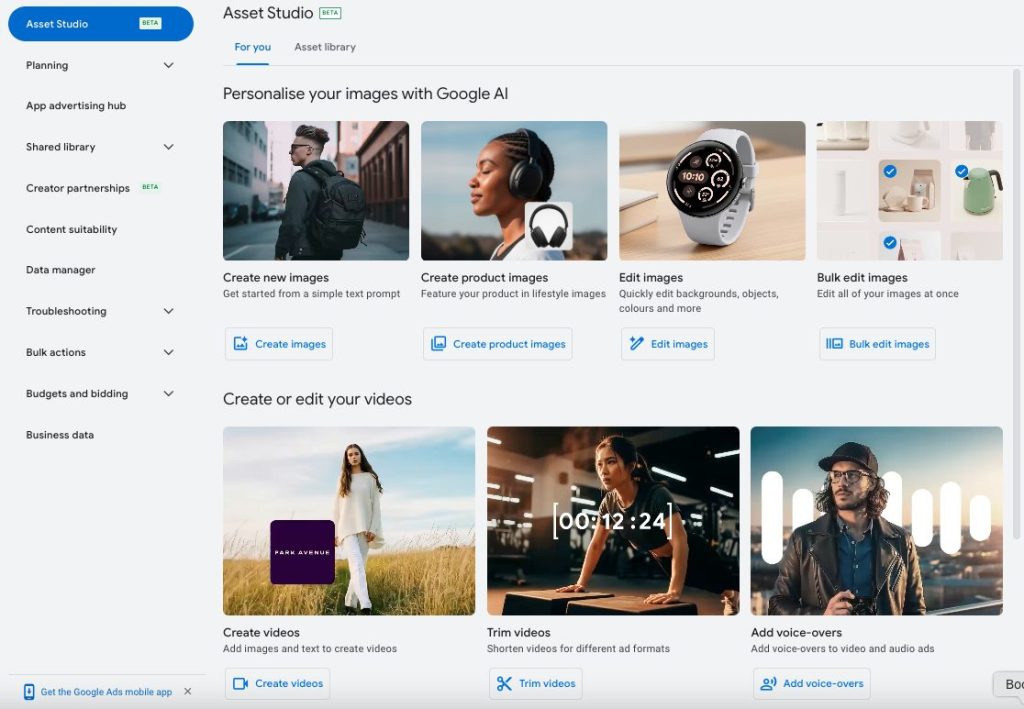Image resolution: width=1024 pixels, height=709 pixels.
Task: Expand the Budgets and bidding chevron
Action: pyautogui.click(x=168, y=394)
